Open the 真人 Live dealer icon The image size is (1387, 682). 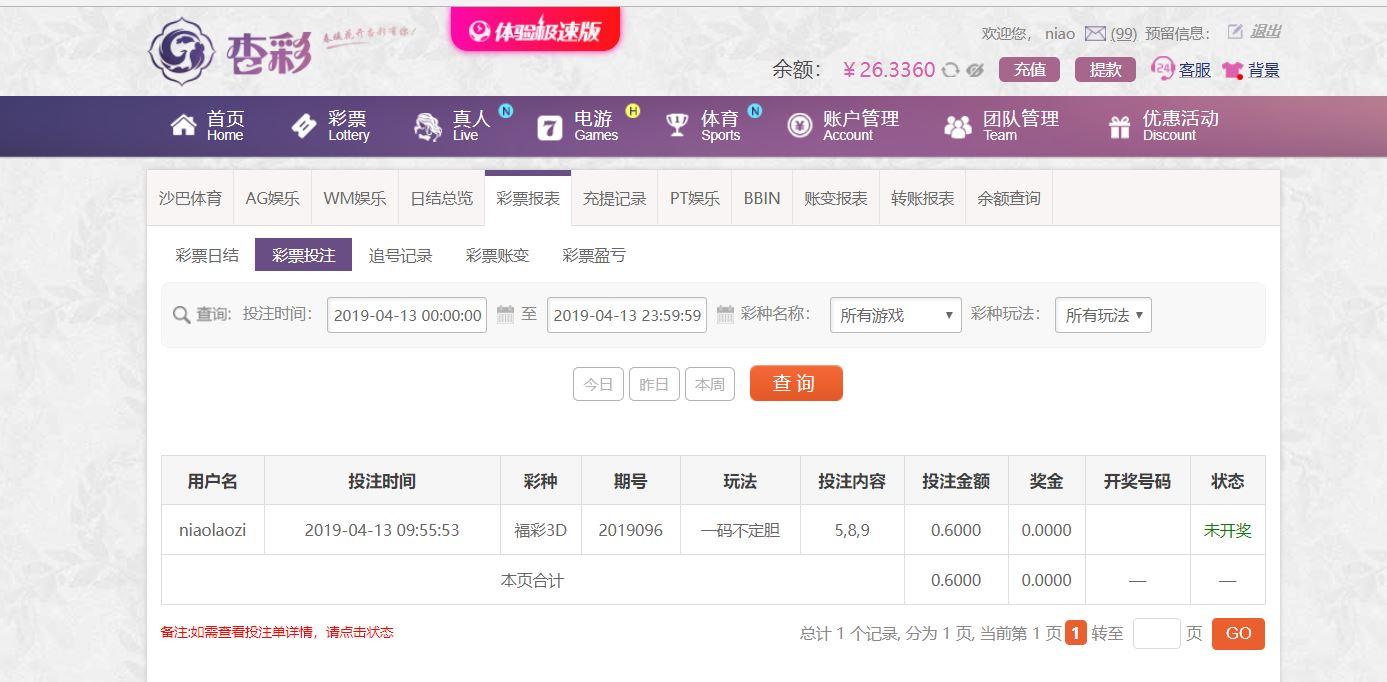(x=428, y=126)
